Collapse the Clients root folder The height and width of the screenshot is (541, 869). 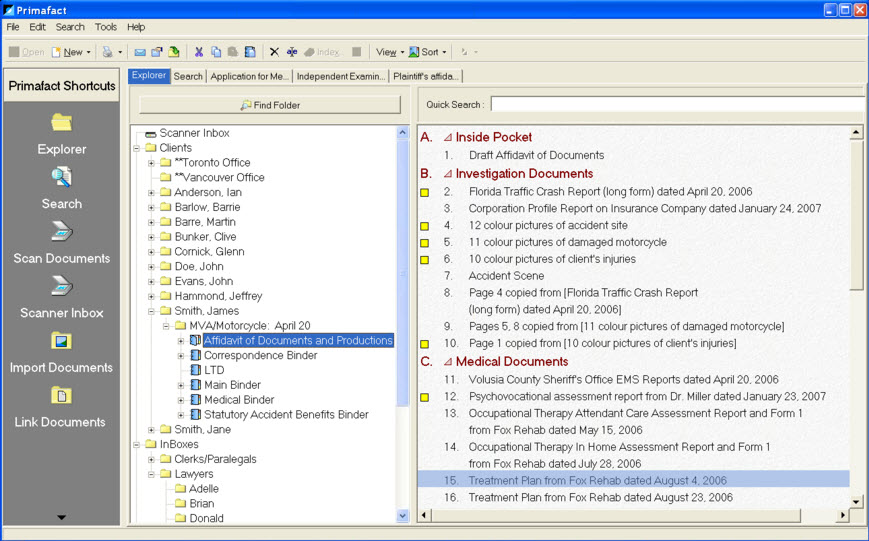136,148
